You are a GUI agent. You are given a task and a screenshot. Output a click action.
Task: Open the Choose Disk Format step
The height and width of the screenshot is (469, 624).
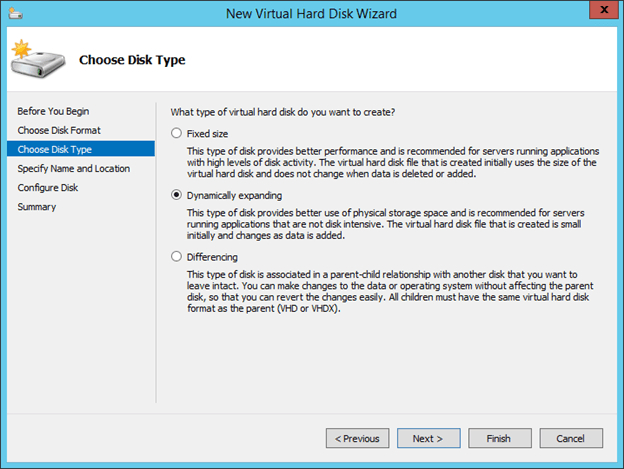[59, 130]
